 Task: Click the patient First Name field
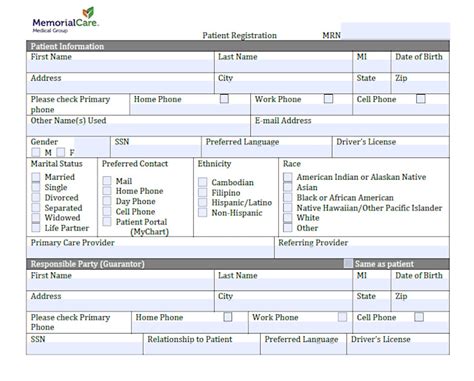click(120, 66)
